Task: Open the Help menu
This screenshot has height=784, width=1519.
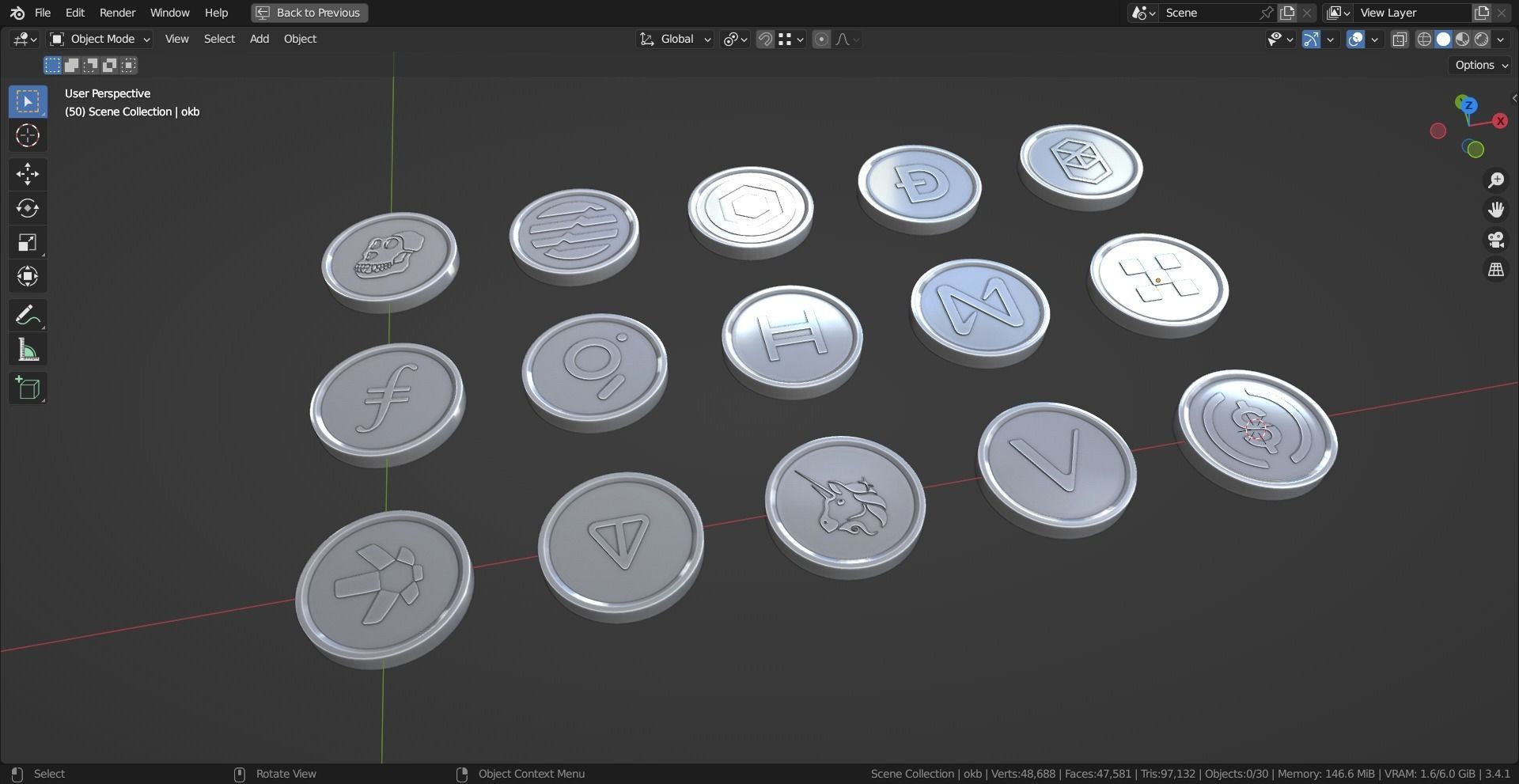Action: click(216, 13)
